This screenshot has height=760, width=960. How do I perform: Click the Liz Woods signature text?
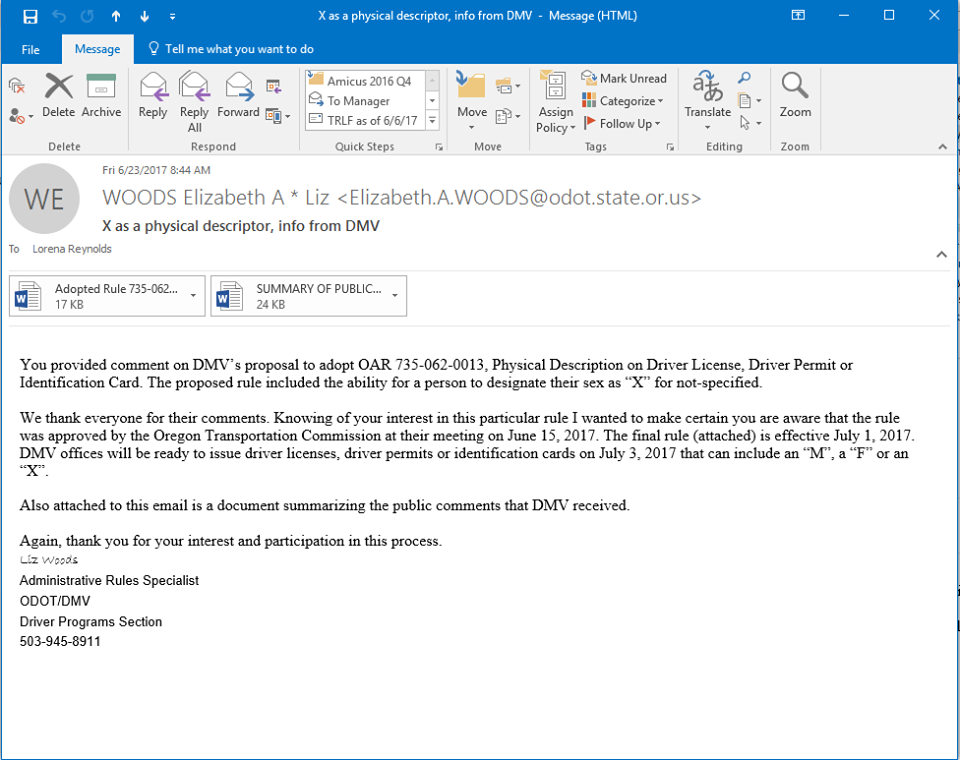tap(49, 560)
